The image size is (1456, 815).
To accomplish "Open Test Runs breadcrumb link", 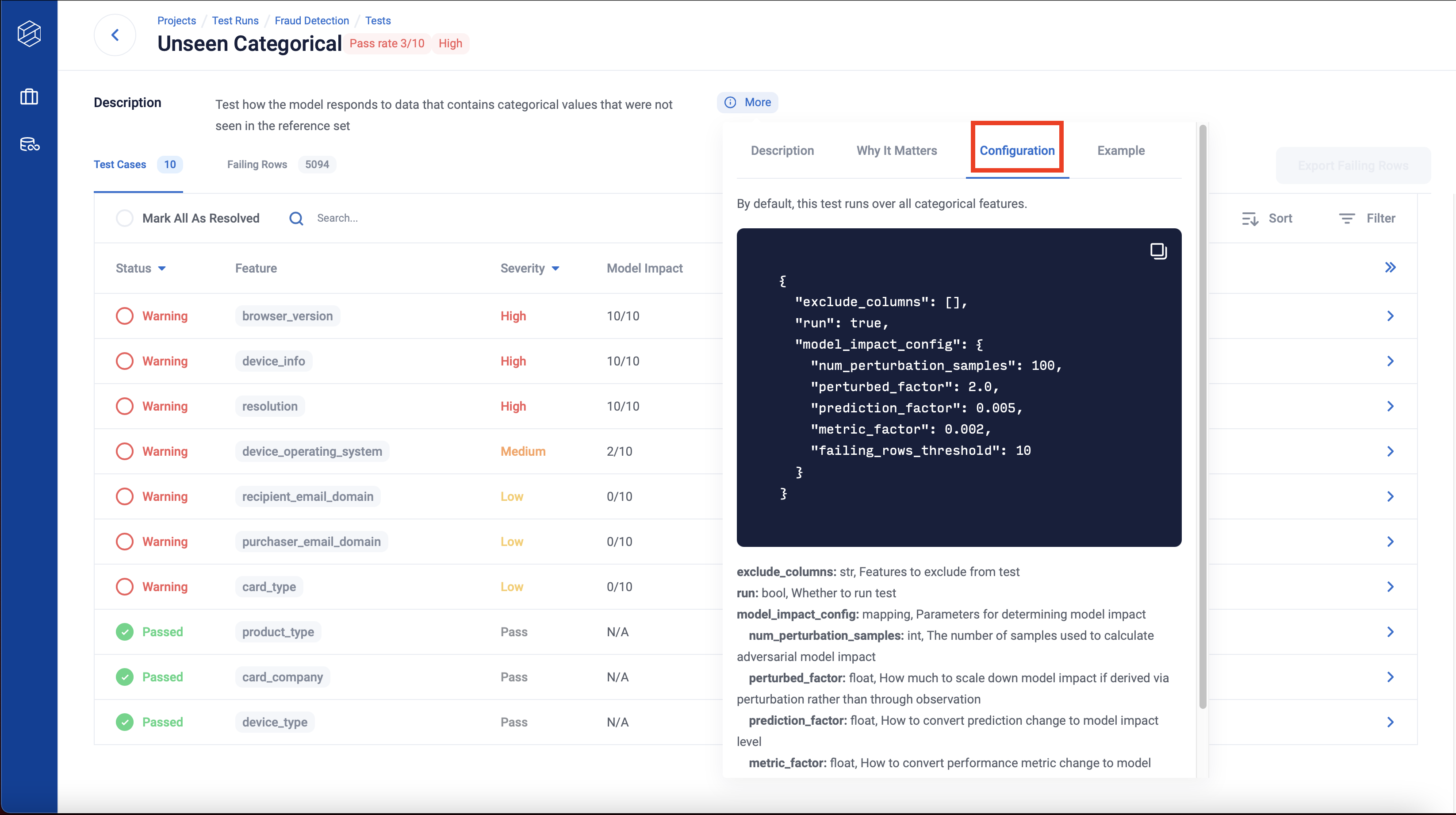I will (235, 20).
